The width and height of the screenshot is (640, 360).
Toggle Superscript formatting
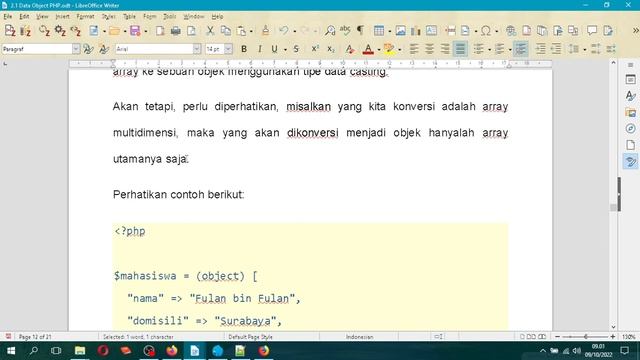tap(315, 49)
